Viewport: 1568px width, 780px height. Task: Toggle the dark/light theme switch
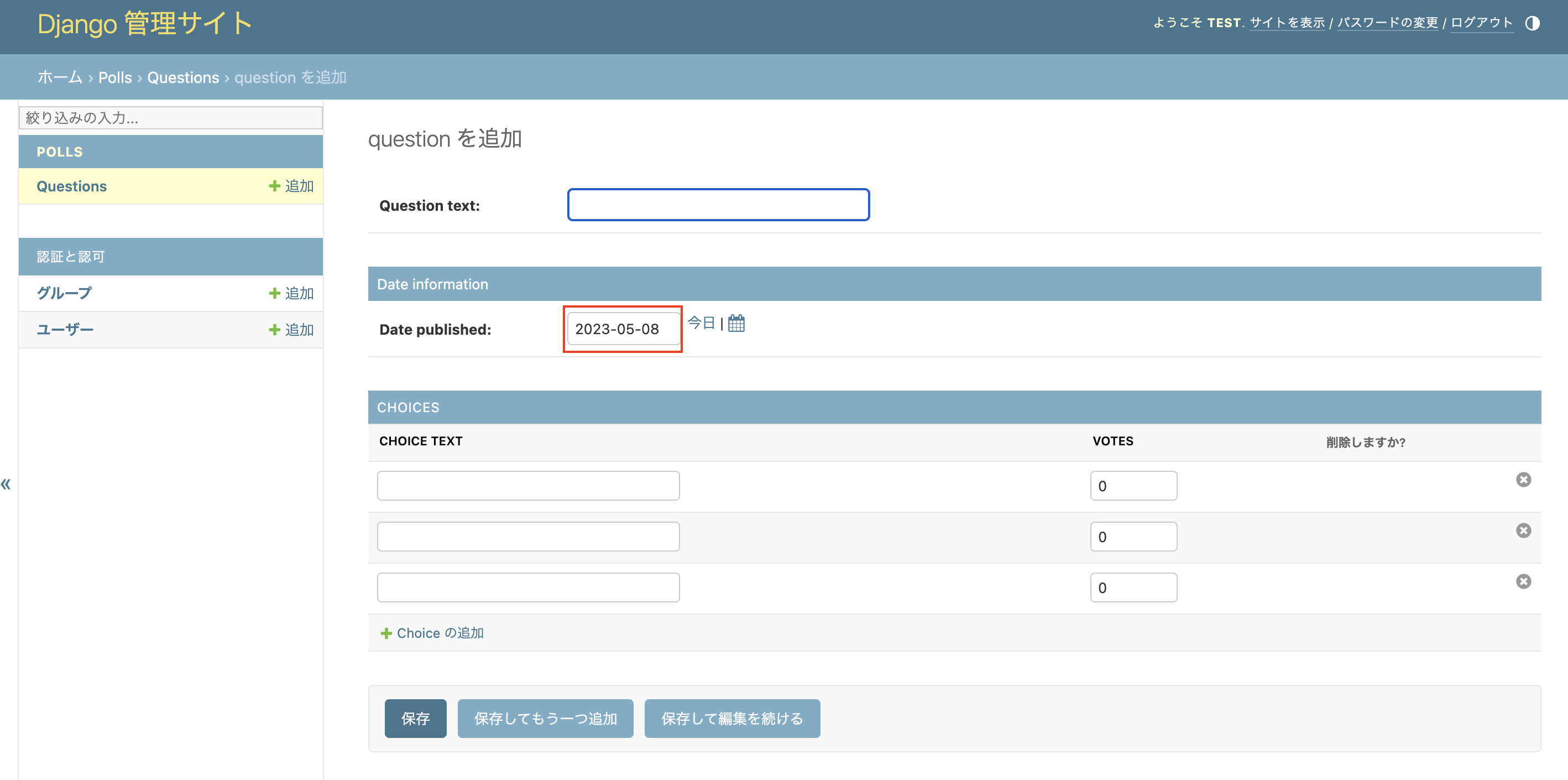1534,23
